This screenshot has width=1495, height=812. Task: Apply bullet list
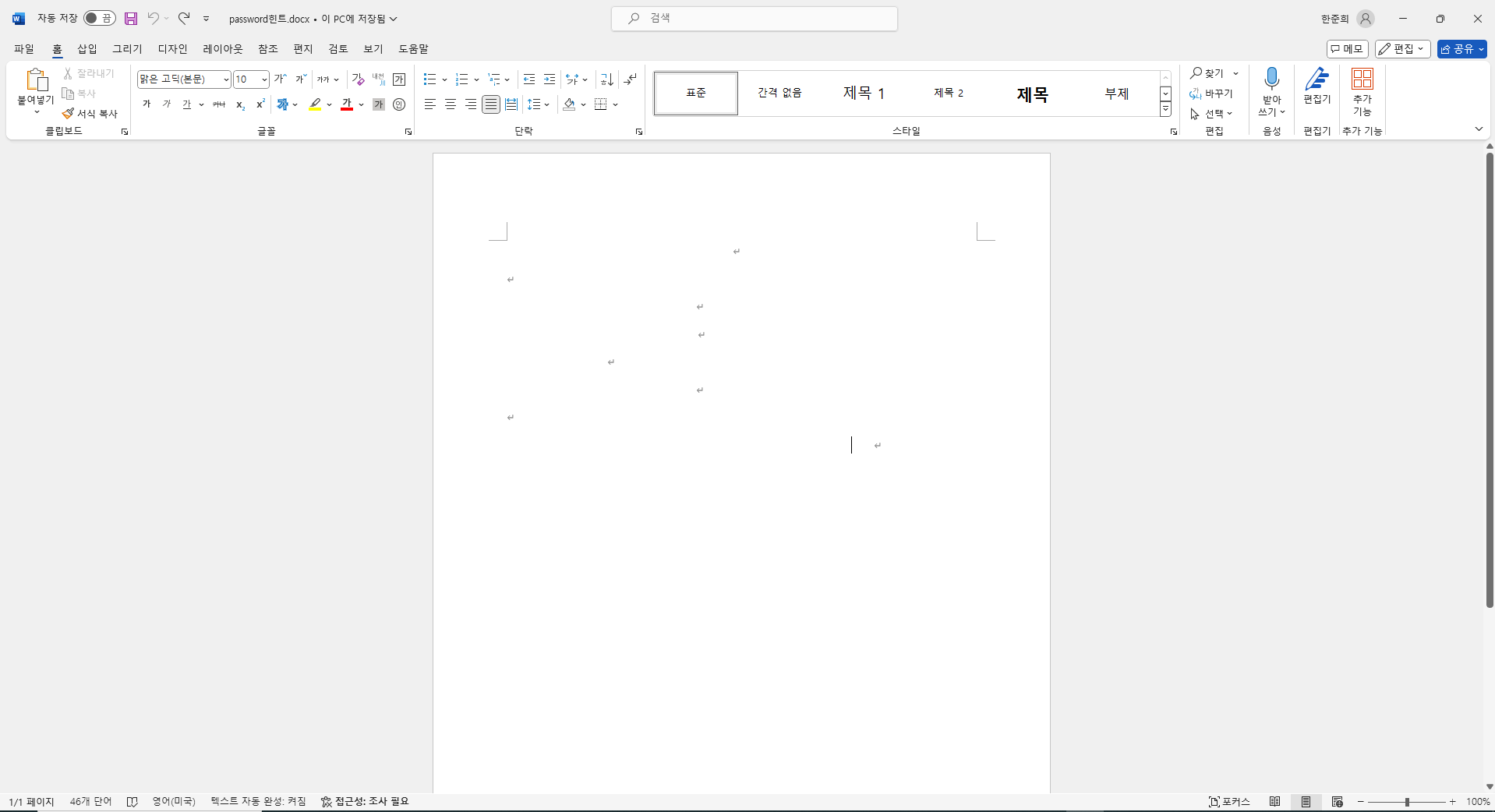coord(429,79)
